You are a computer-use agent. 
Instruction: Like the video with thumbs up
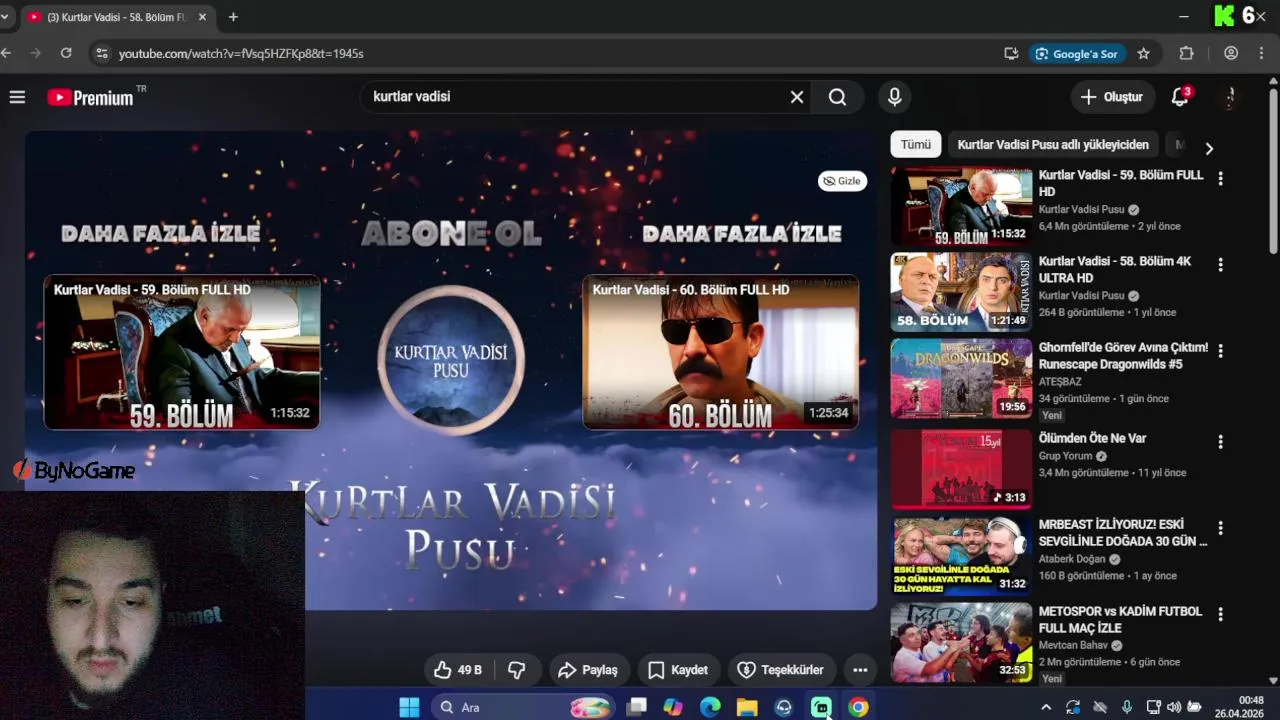458,670
